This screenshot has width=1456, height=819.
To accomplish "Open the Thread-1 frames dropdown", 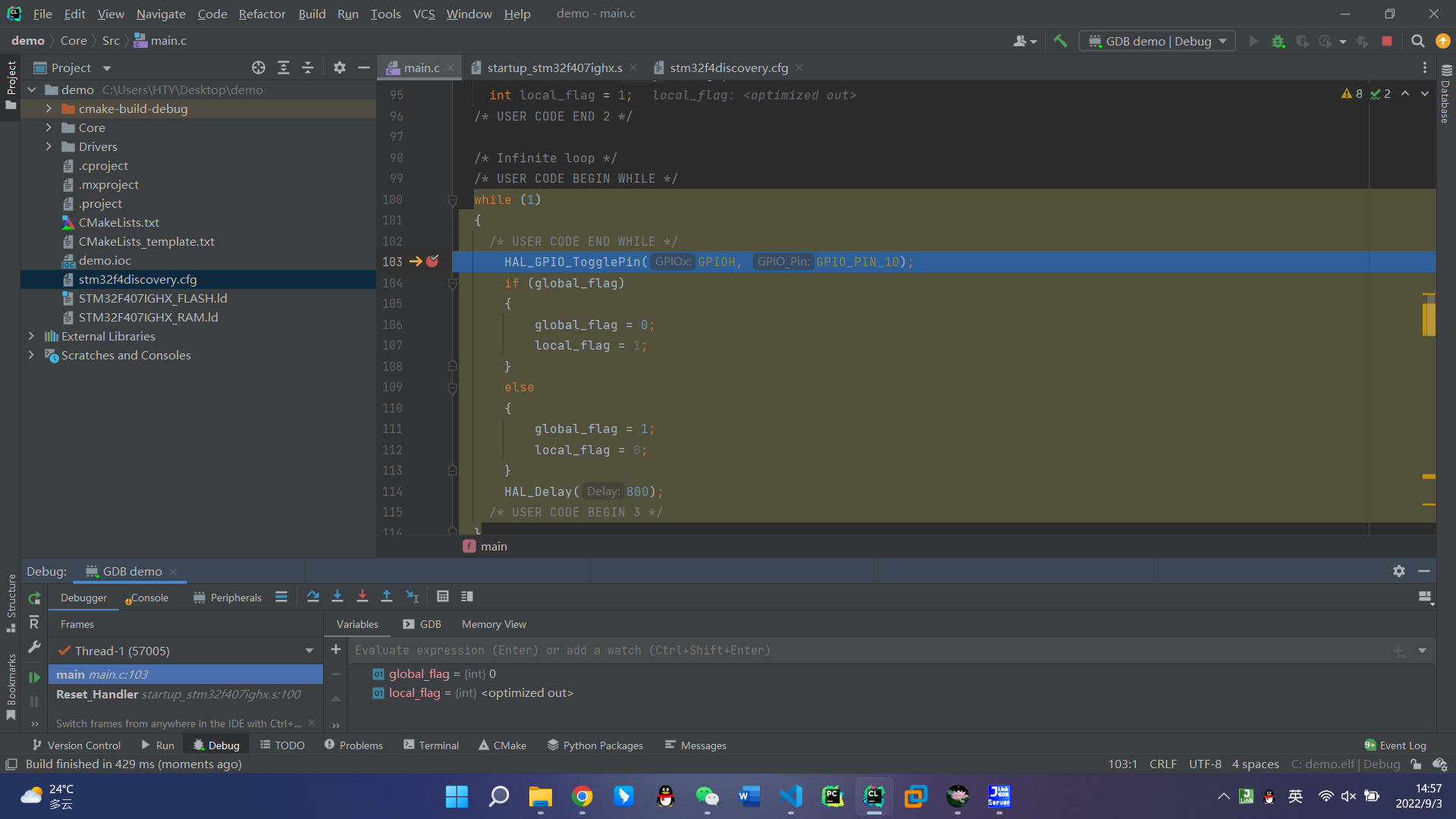I will pos(309,650).
